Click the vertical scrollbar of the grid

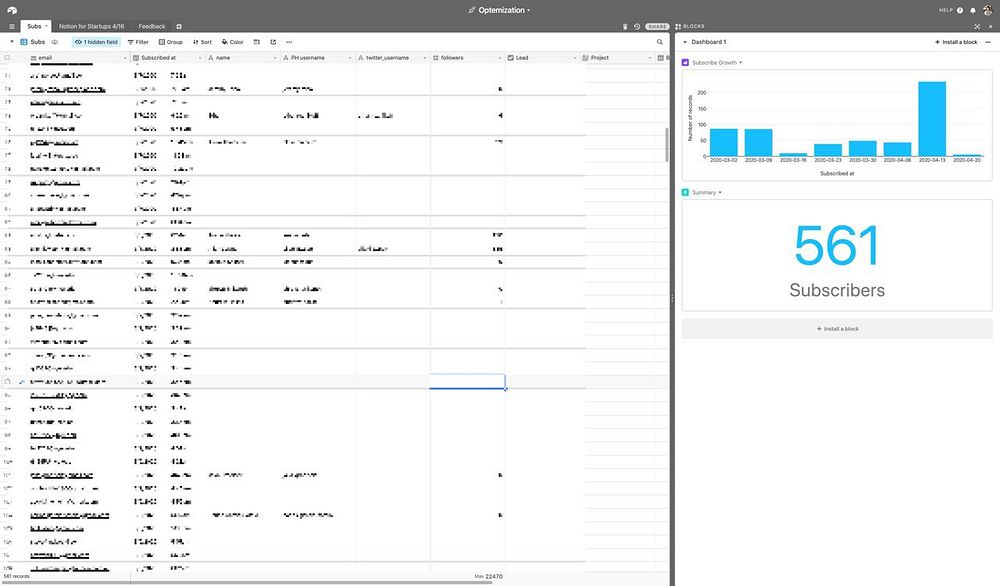667,144
